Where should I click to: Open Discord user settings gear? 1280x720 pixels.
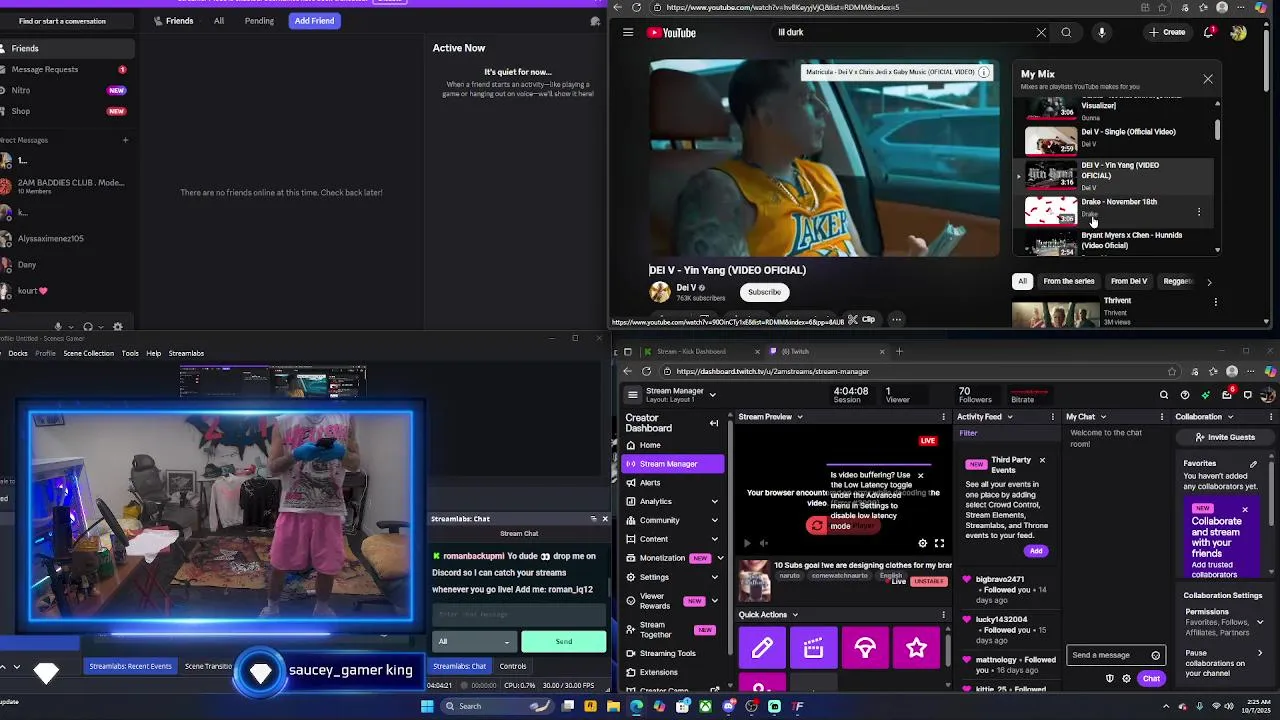[118, 326]
